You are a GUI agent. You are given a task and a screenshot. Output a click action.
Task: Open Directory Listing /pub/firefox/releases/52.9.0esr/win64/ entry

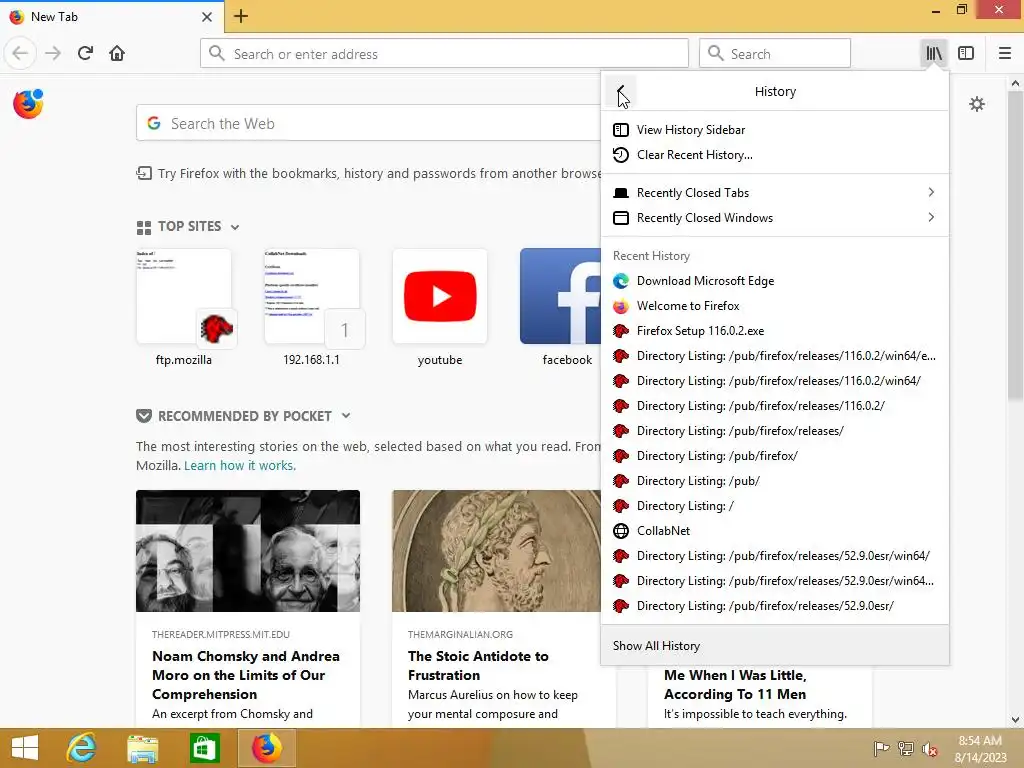[775, 556]
